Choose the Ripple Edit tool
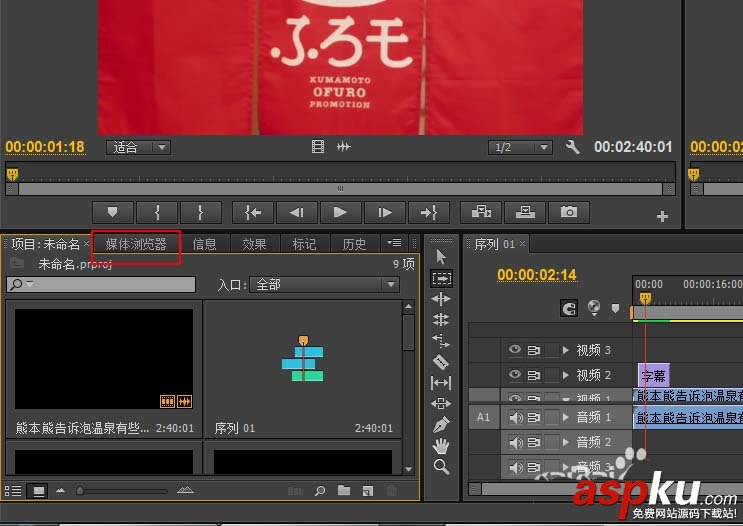Viewport: 743px width, 526px height. [x=441, y=299]
